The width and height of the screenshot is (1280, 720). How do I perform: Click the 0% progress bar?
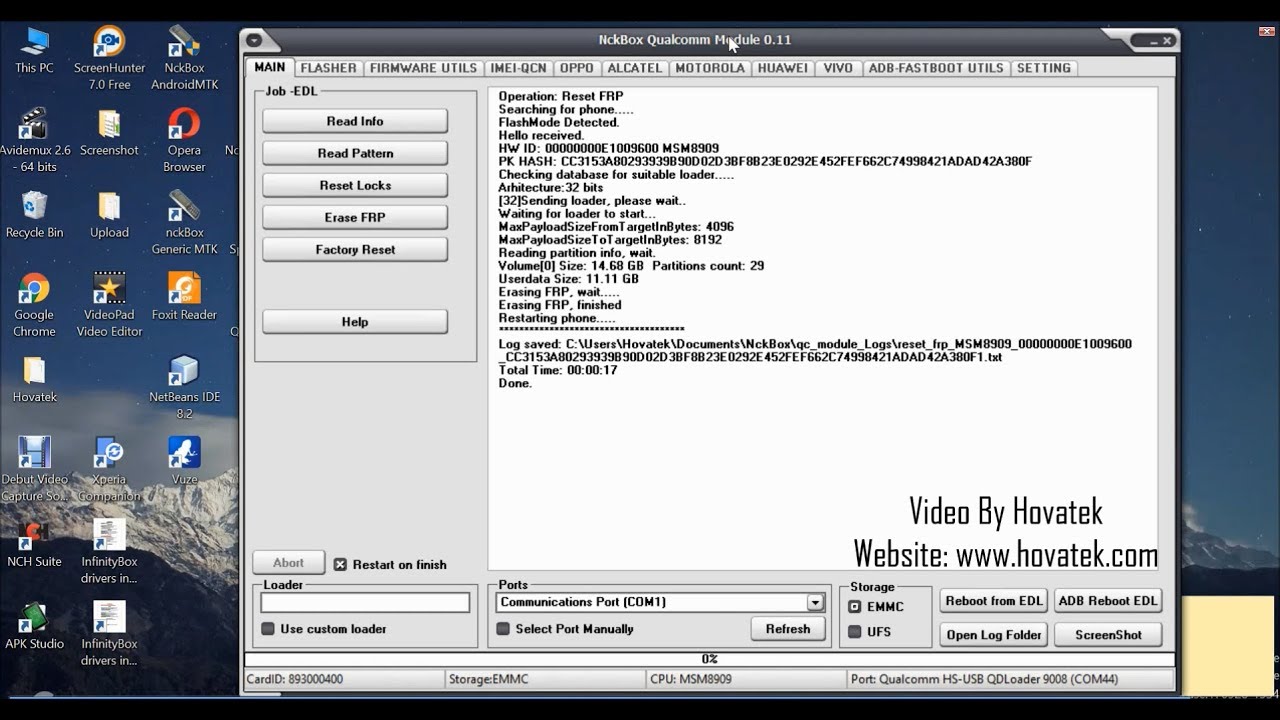pos(709,659)
